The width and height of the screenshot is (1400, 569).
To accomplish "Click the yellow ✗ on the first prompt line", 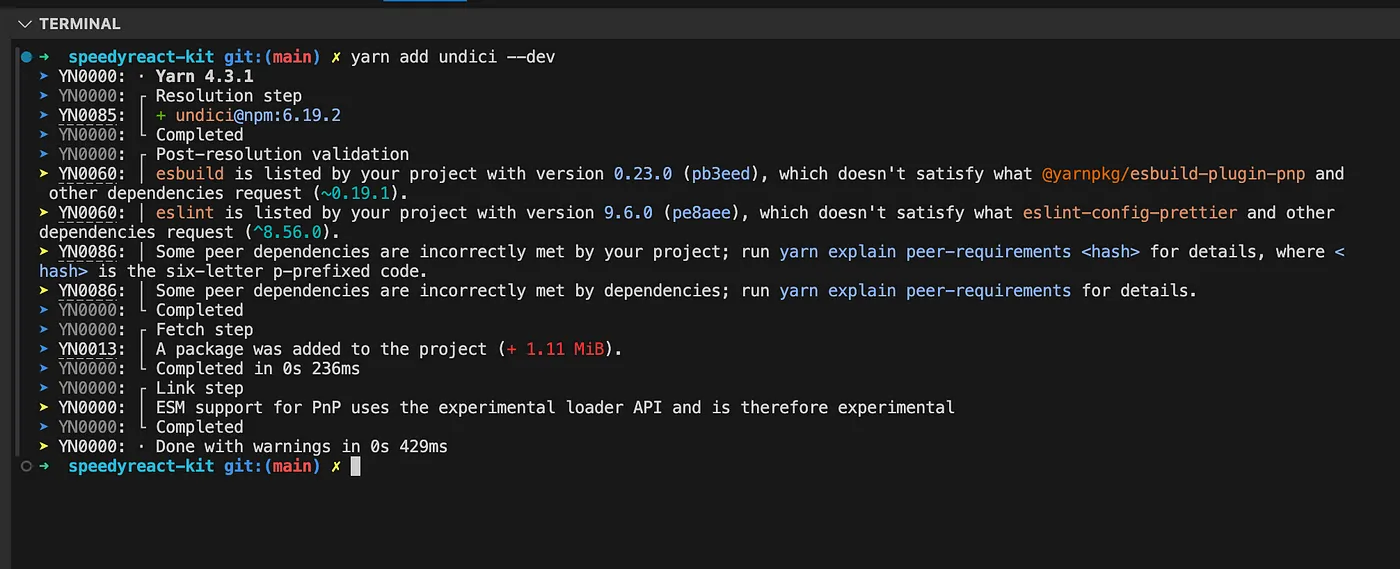I will tap(336, 57).
